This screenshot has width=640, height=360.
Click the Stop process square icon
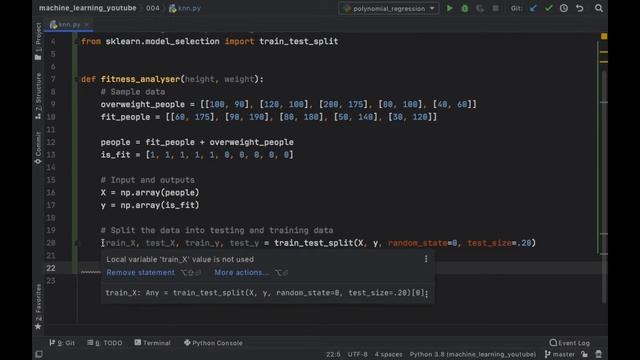[x=495, y=8]
